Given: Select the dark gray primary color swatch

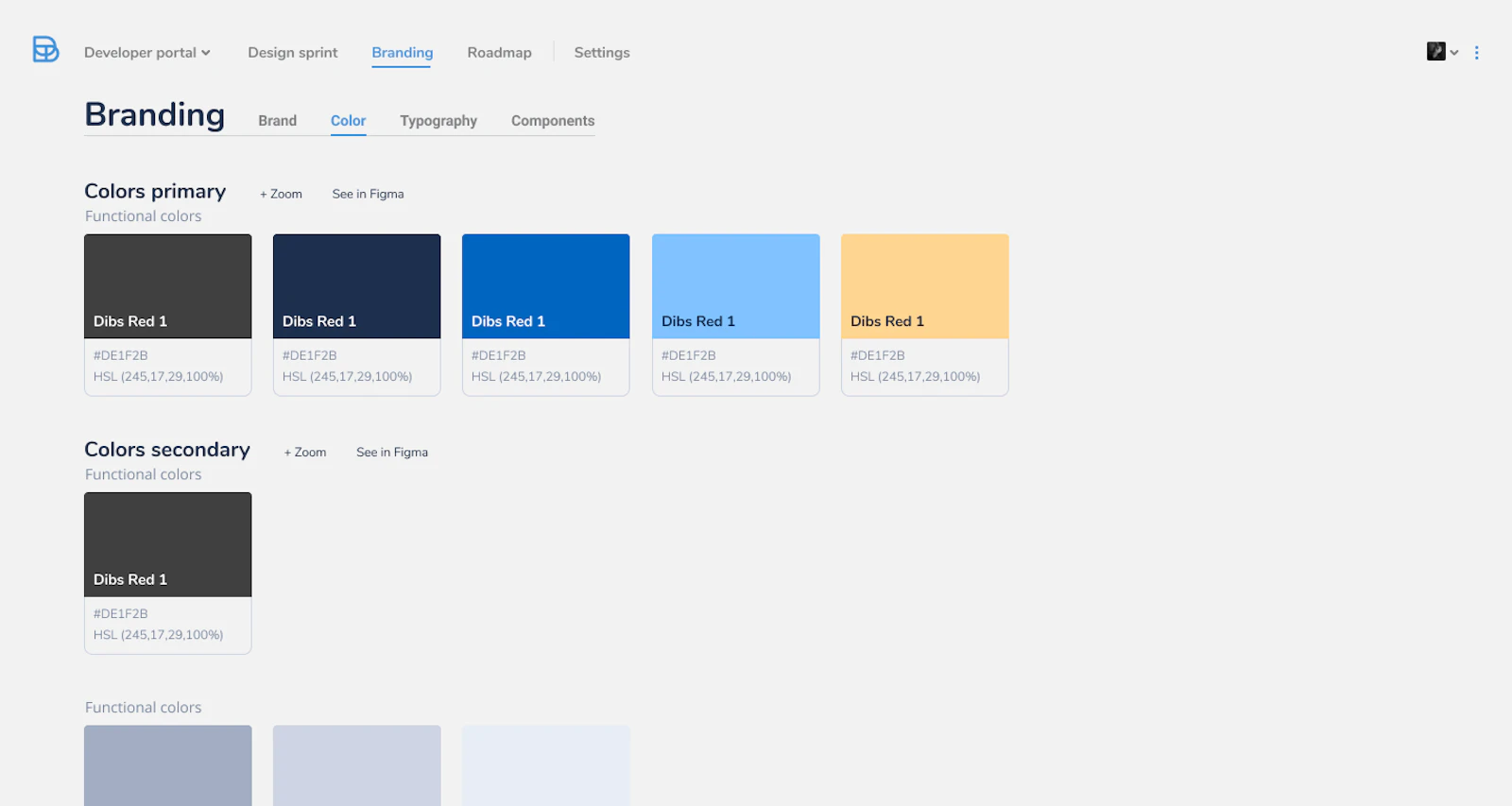Looking at the screenshot, I should [x=168, y=286].
